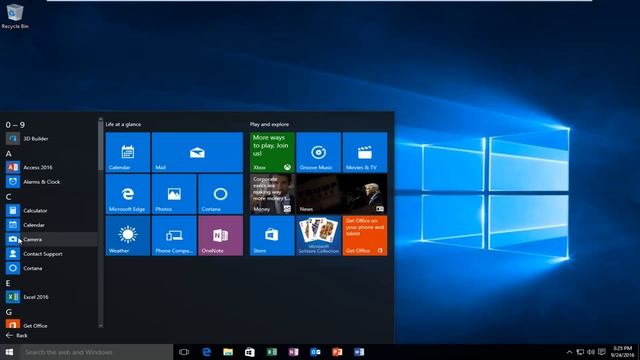Click the Play and explore group title

point(269,124)
